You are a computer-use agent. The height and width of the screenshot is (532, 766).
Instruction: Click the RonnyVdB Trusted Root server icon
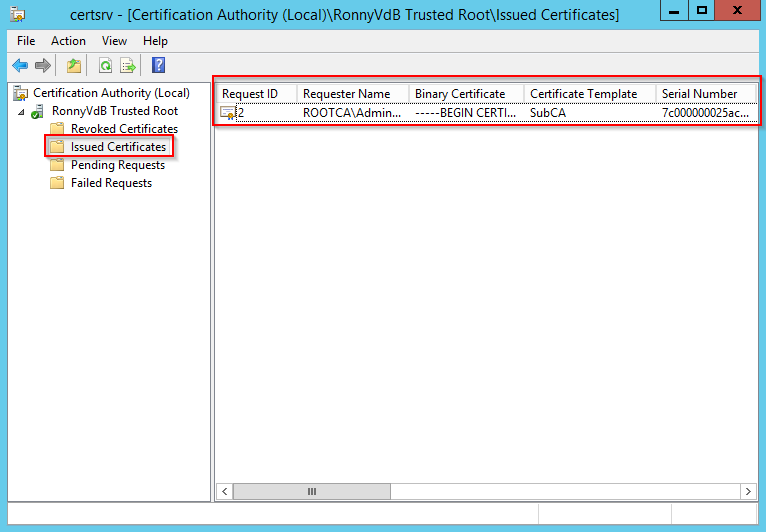39,111
